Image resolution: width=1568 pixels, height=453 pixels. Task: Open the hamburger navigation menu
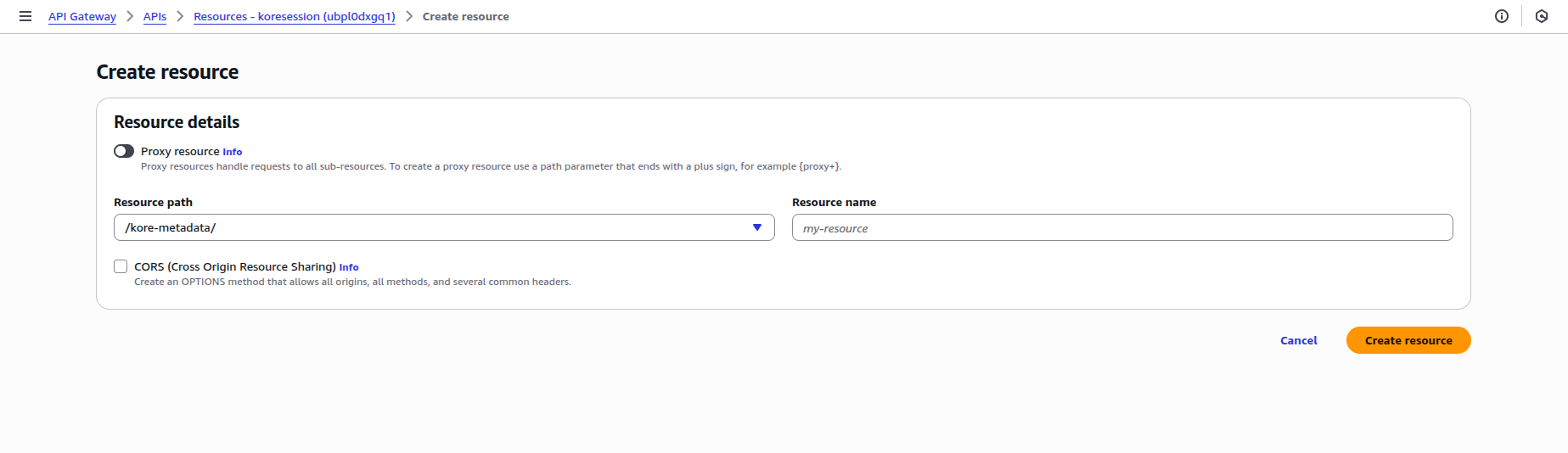coord(25,16)
